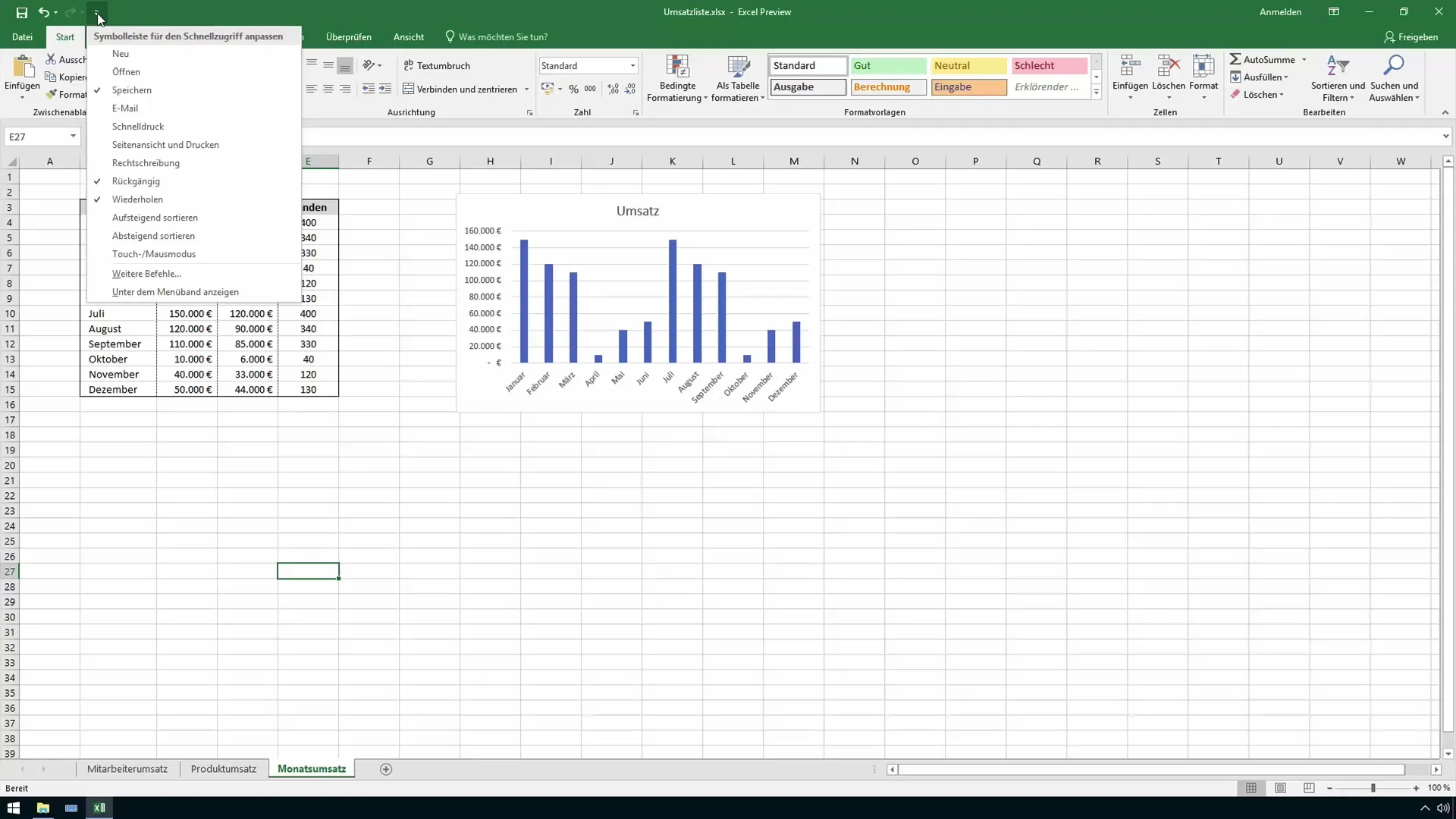This screenshot has height=819, width=1456.
Task: Open AutoSumme dropdown arrow
Action: click(x=1304, y=59)
